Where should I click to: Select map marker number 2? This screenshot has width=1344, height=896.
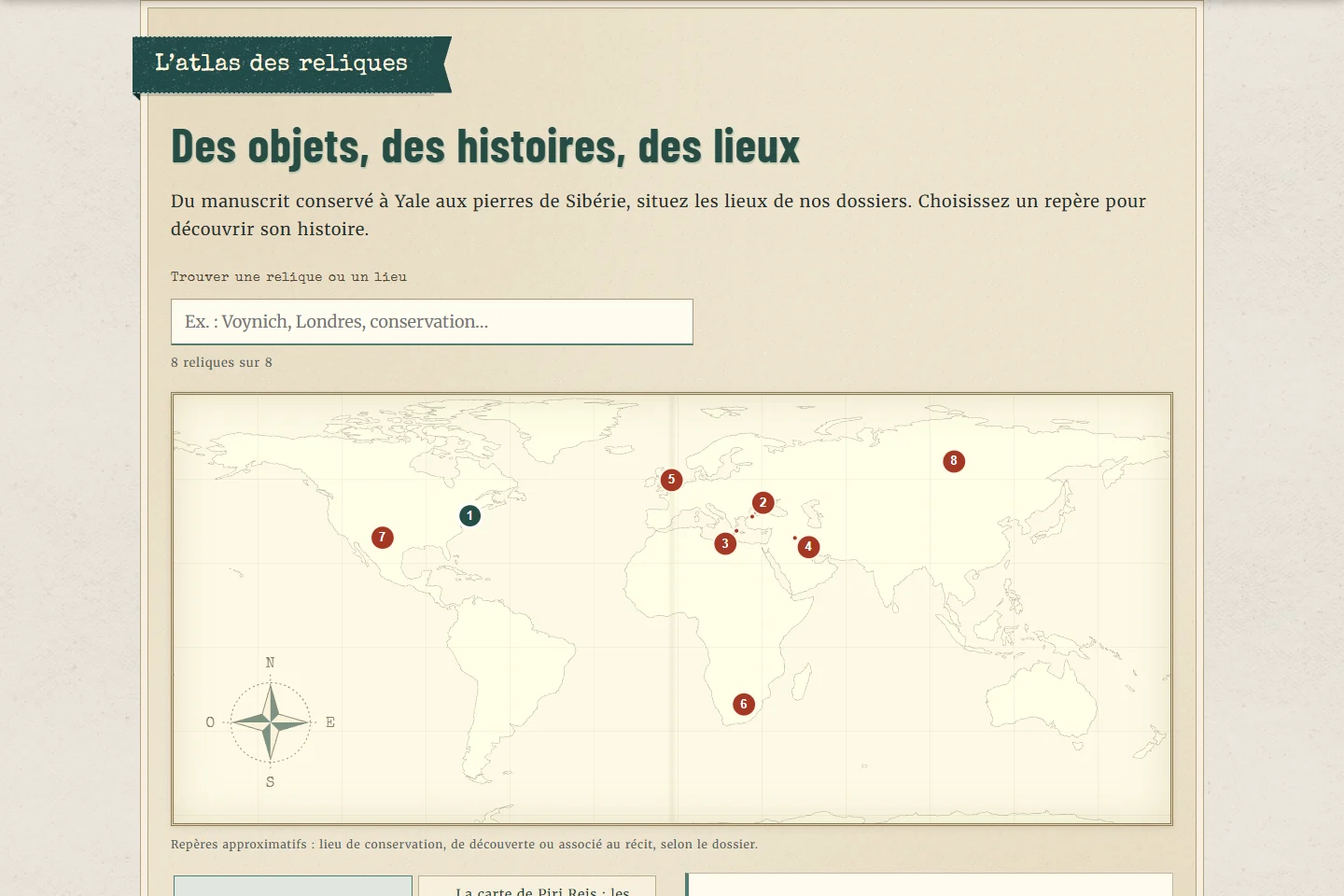coord(763,502)
